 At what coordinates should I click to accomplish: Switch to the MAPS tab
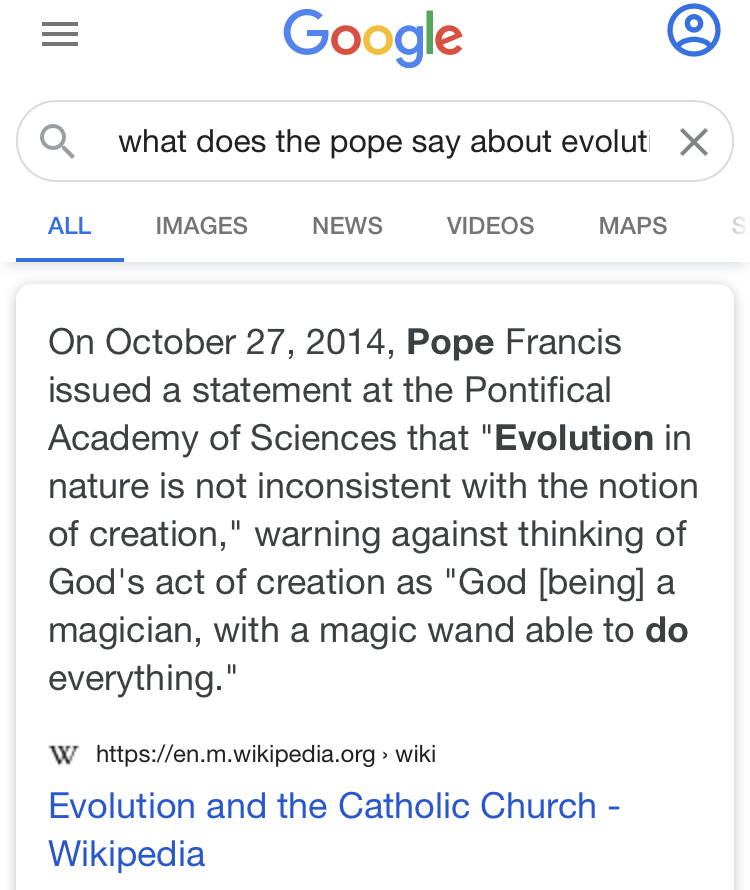click(x=633, y=226)
